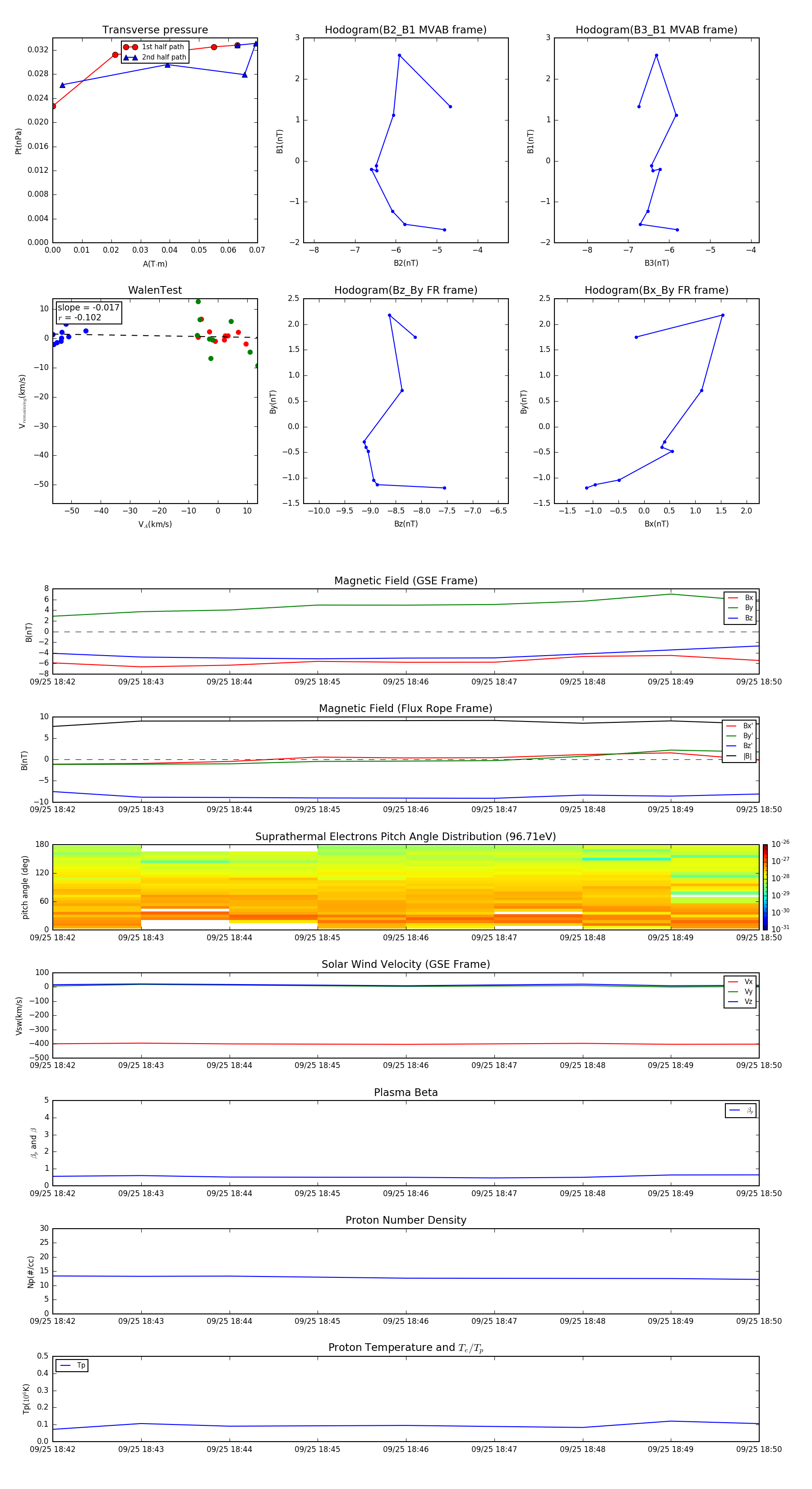The width and height of the screenshot is (812, 1489).
Task: Select the "r = -0.102" annotation
Action: pos(79,317)
